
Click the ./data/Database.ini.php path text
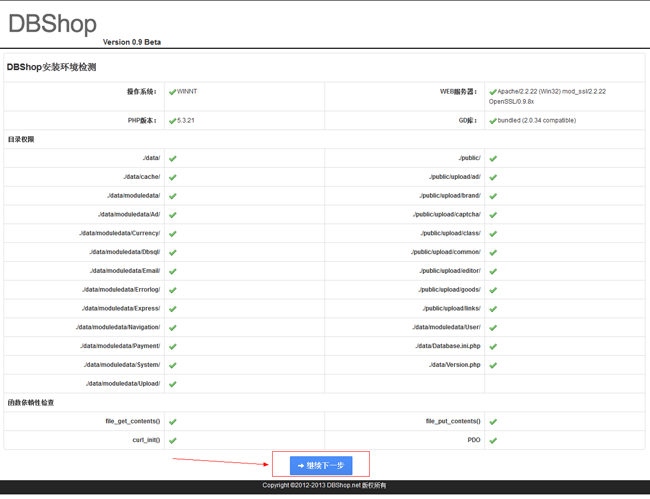coord(448,346)
